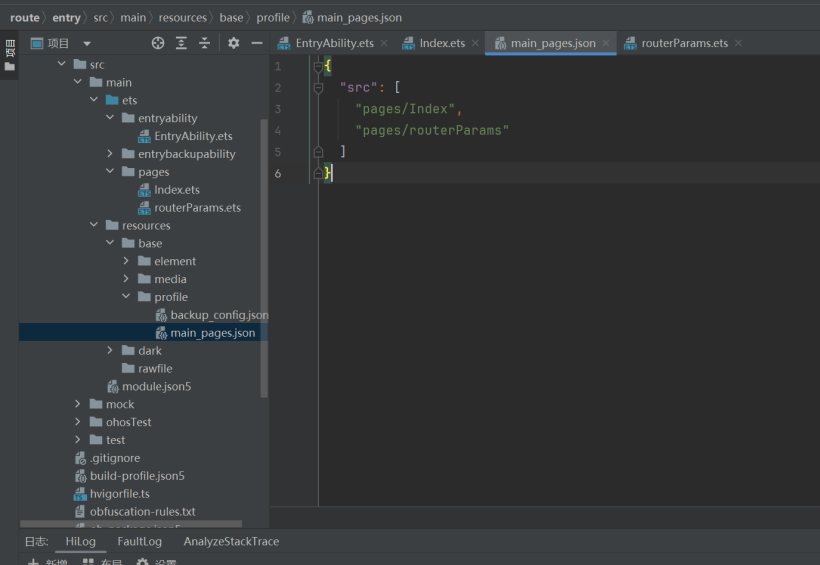Viewport: 820px width, 565px height.
Task: Click entry in the breadcrumb path
Action: pyautogui.click(x=66, y=18)
